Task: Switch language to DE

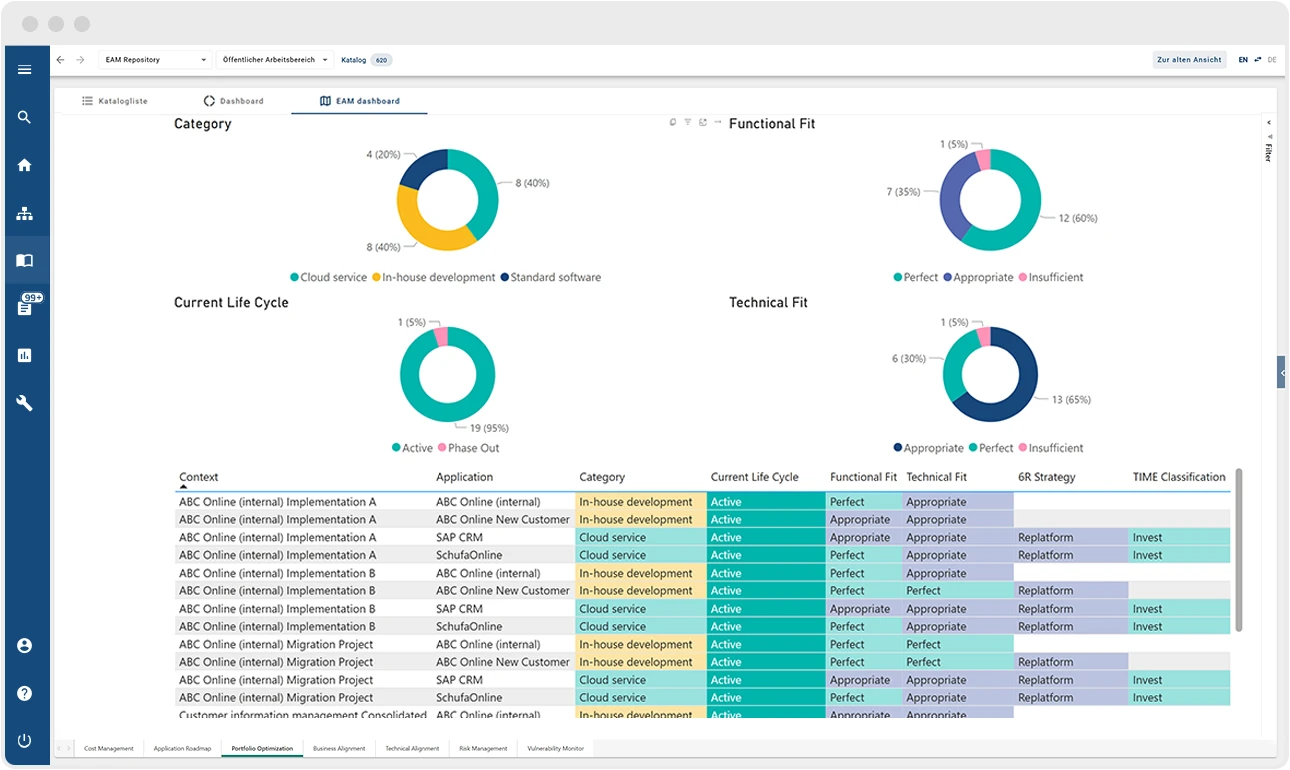Action: click(x=1272, y=60)
